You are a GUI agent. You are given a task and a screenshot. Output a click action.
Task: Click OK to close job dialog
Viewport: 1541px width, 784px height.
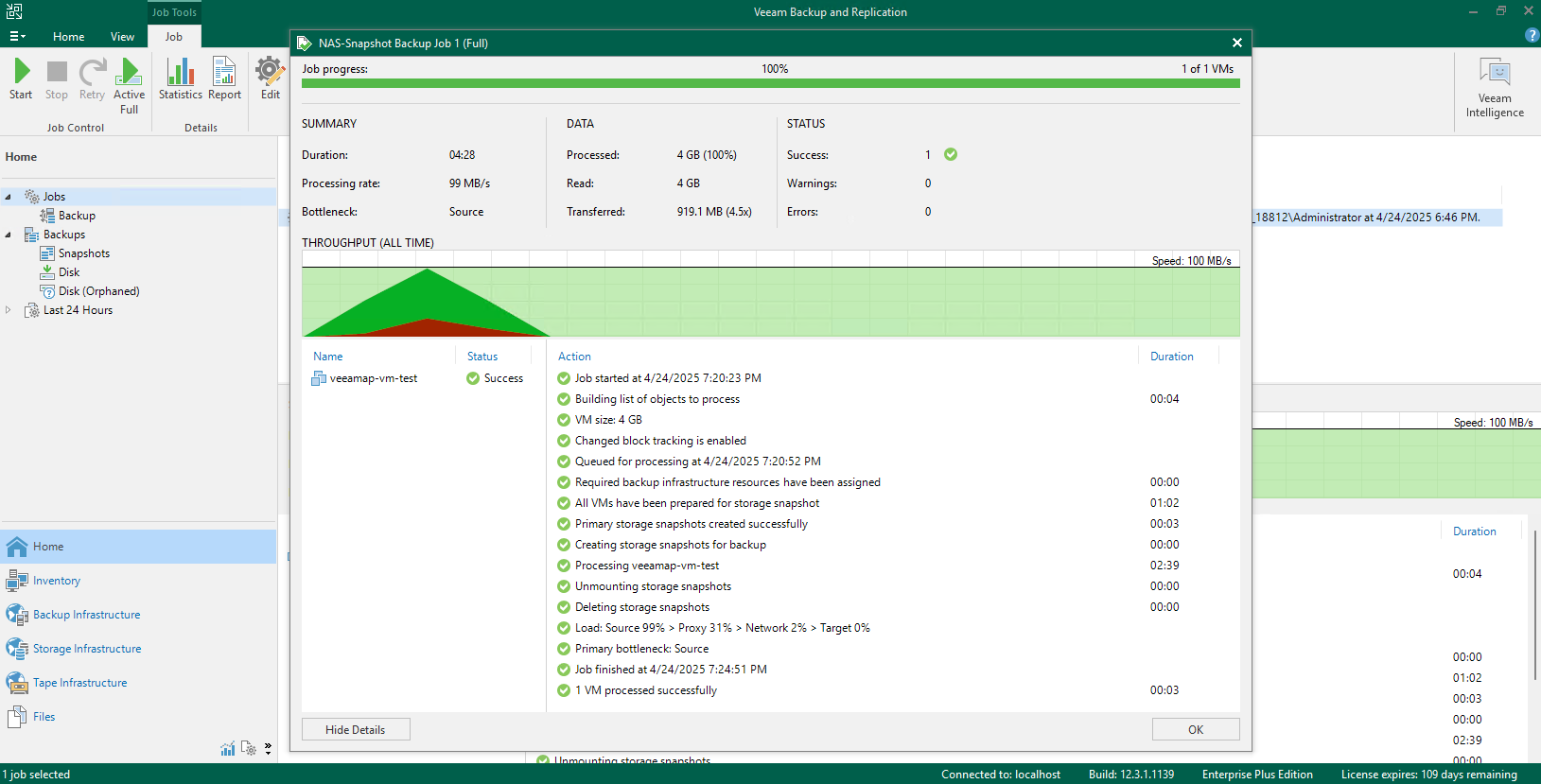pyautogui.click(x=1196, y=729)
